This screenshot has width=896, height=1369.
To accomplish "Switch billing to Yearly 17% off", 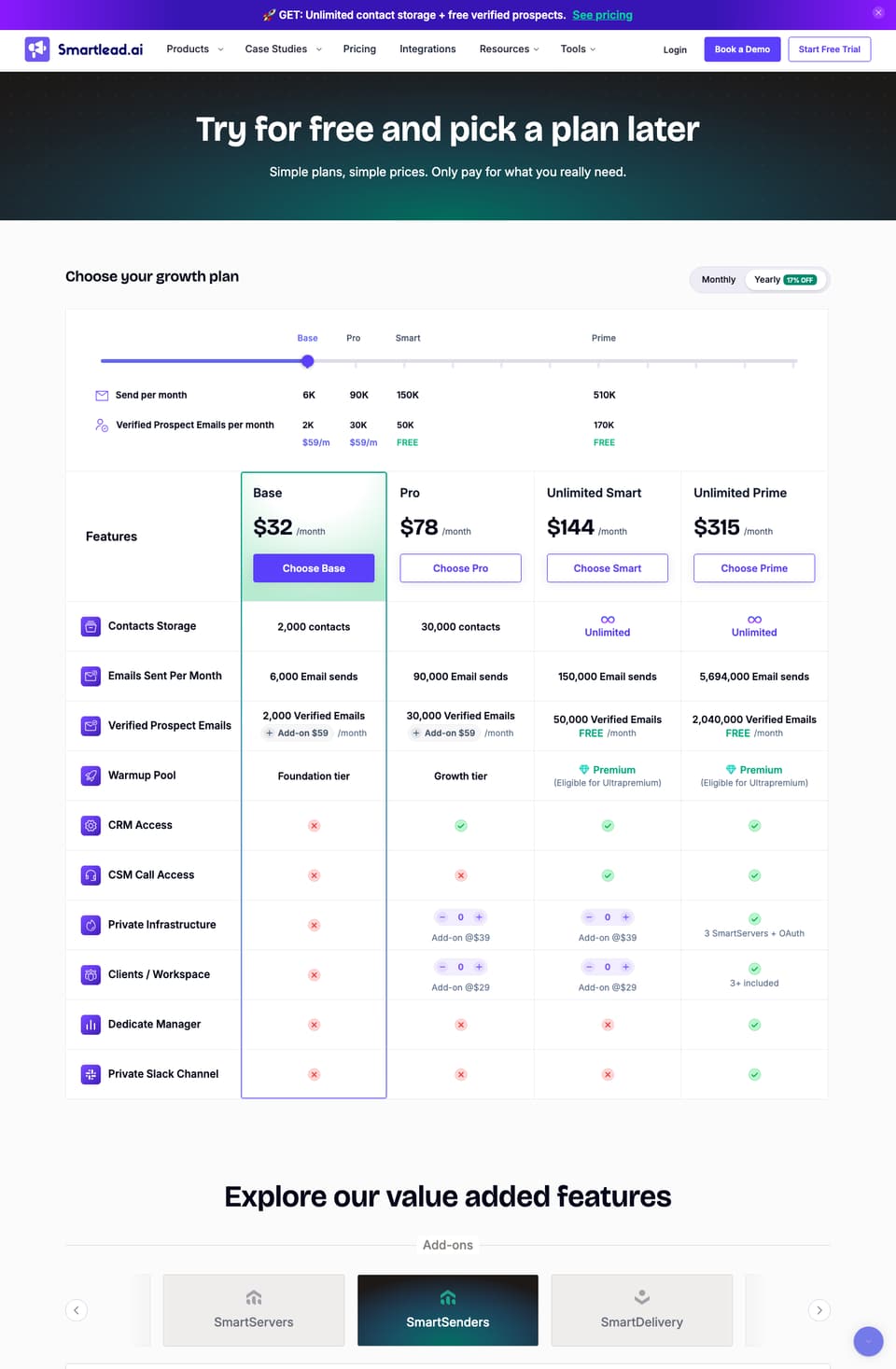I will (x=785, y=280).
